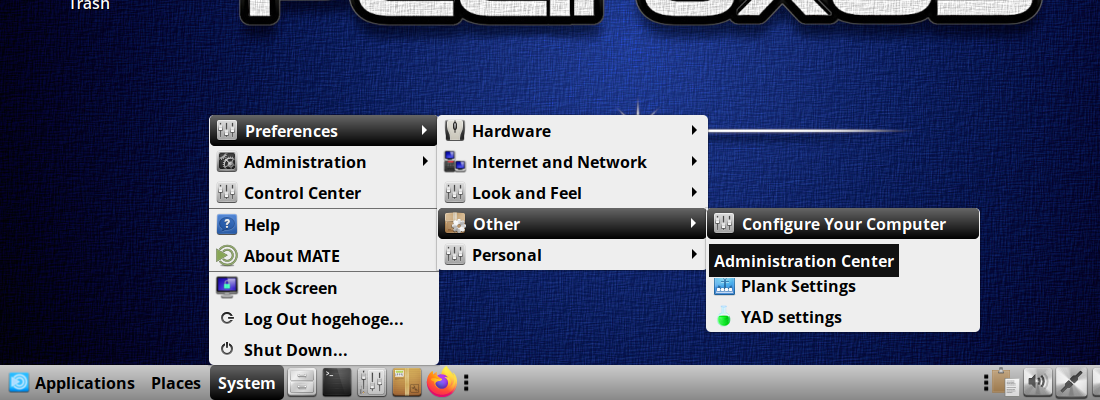The width and height of the screenshot is (1100, 400).
Task: Launch Control Center from the System menu
Action: [323, 193]
